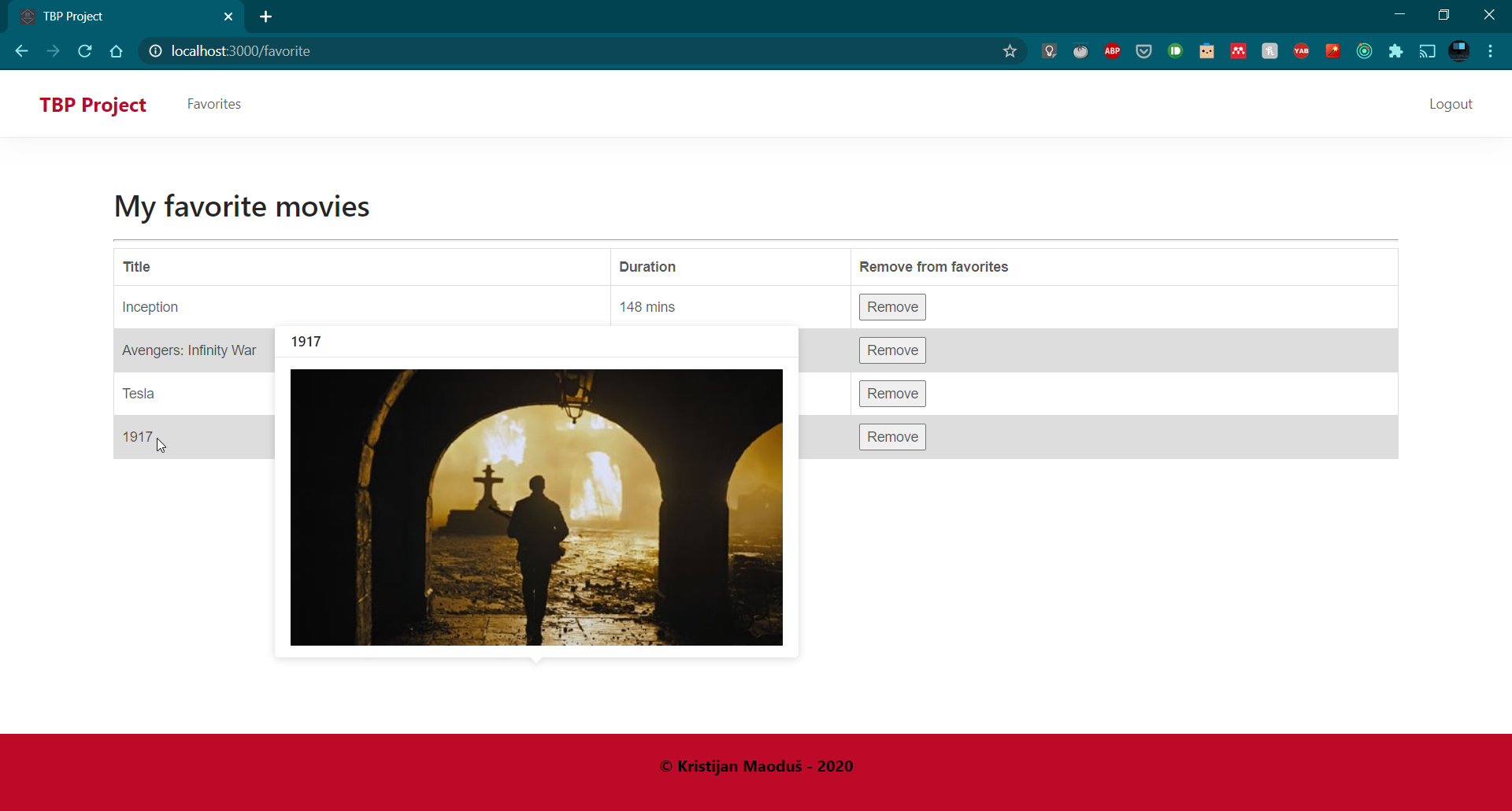Viewport: 1512px width, 811px height.
Task: Minimize the browser window
Action: tap(1399, 15)
